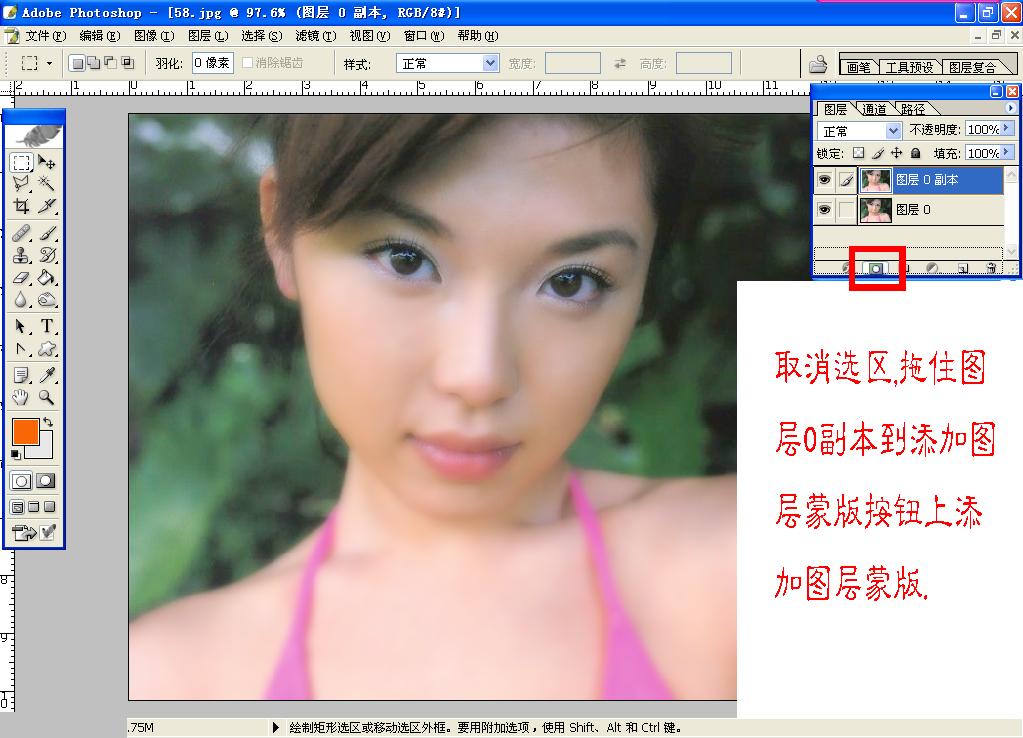Open the 图像 menu
1023x738 pixels.
(154, 36)
